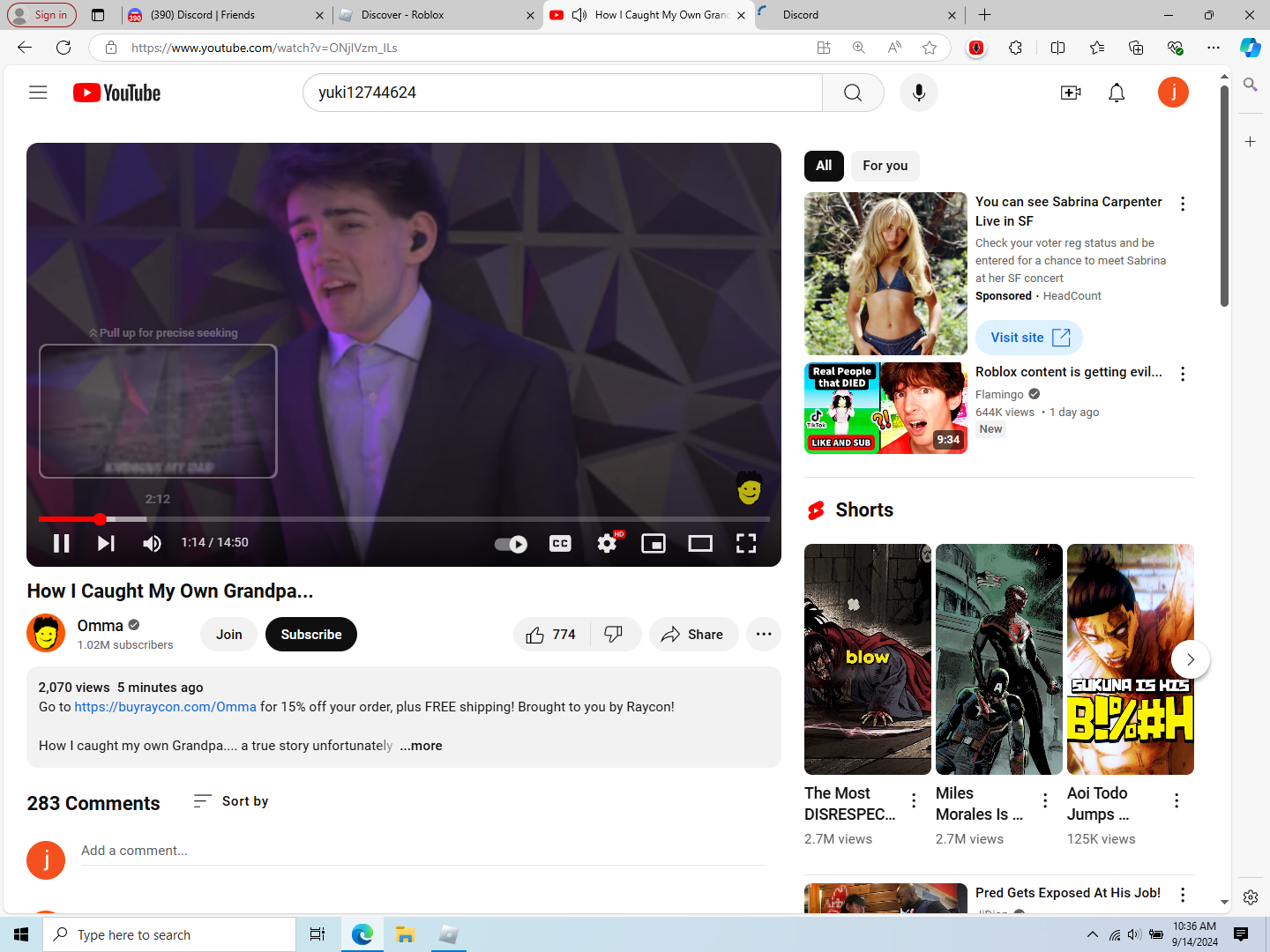Open the YouTube hamburger guide menu
The image size is (1270, 952).
tap(38, 93)
